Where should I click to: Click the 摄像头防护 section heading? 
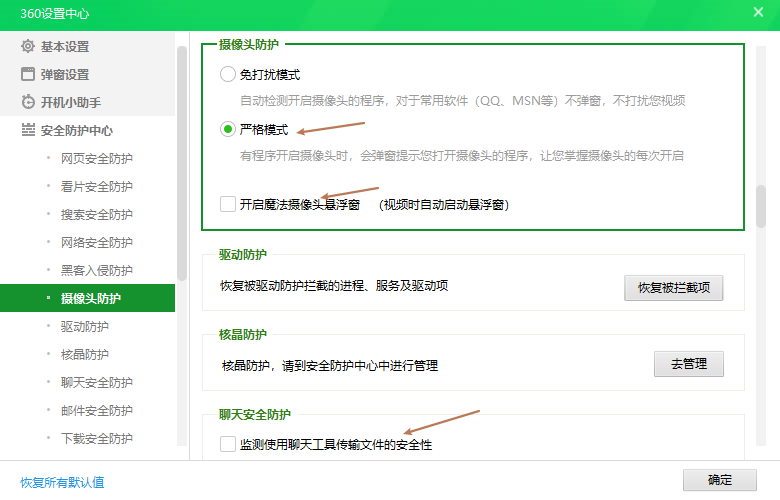click(x=249, y=44)
